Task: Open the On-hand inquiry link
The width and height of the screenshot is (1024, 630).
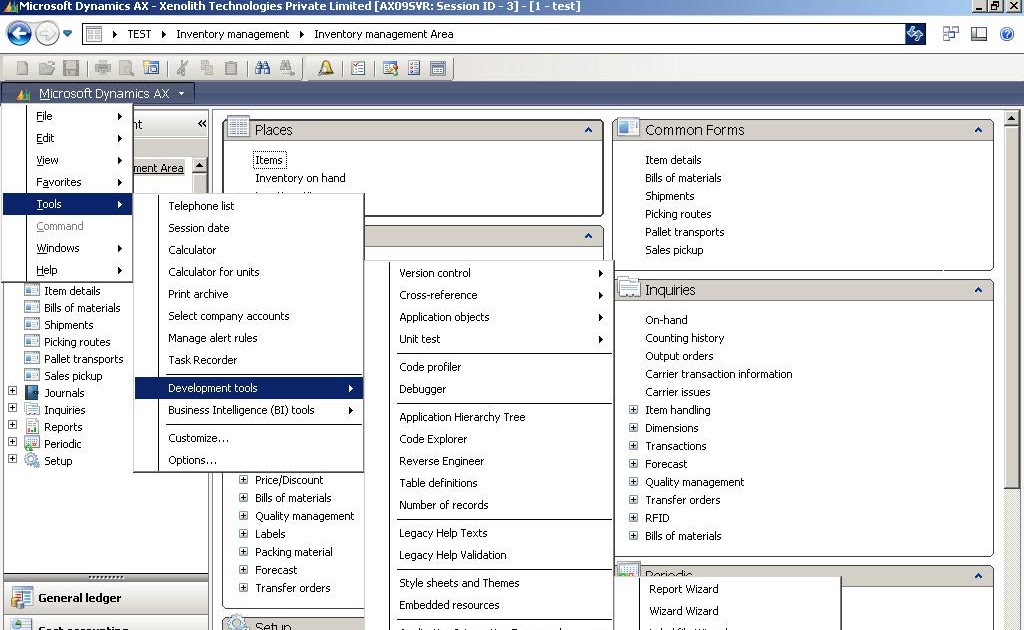Action: 665,320
